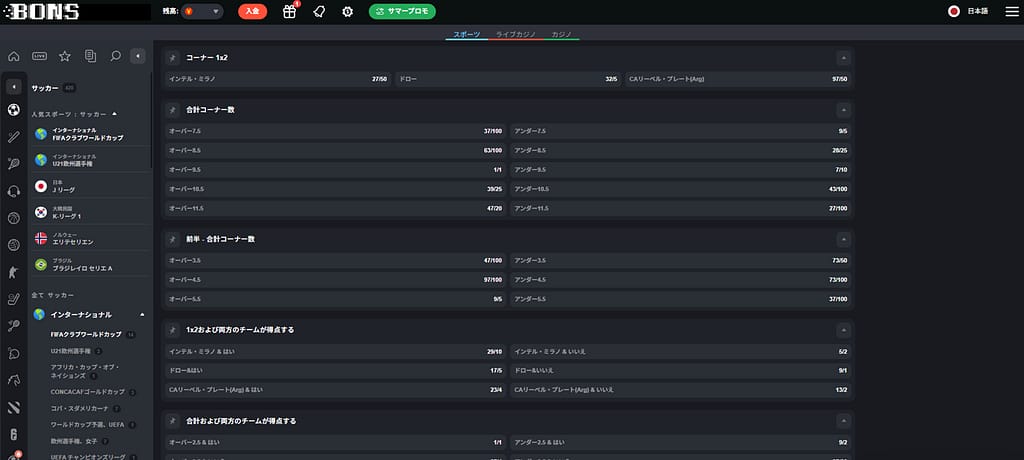Open the gift box bonuses icon

[289, 11]
